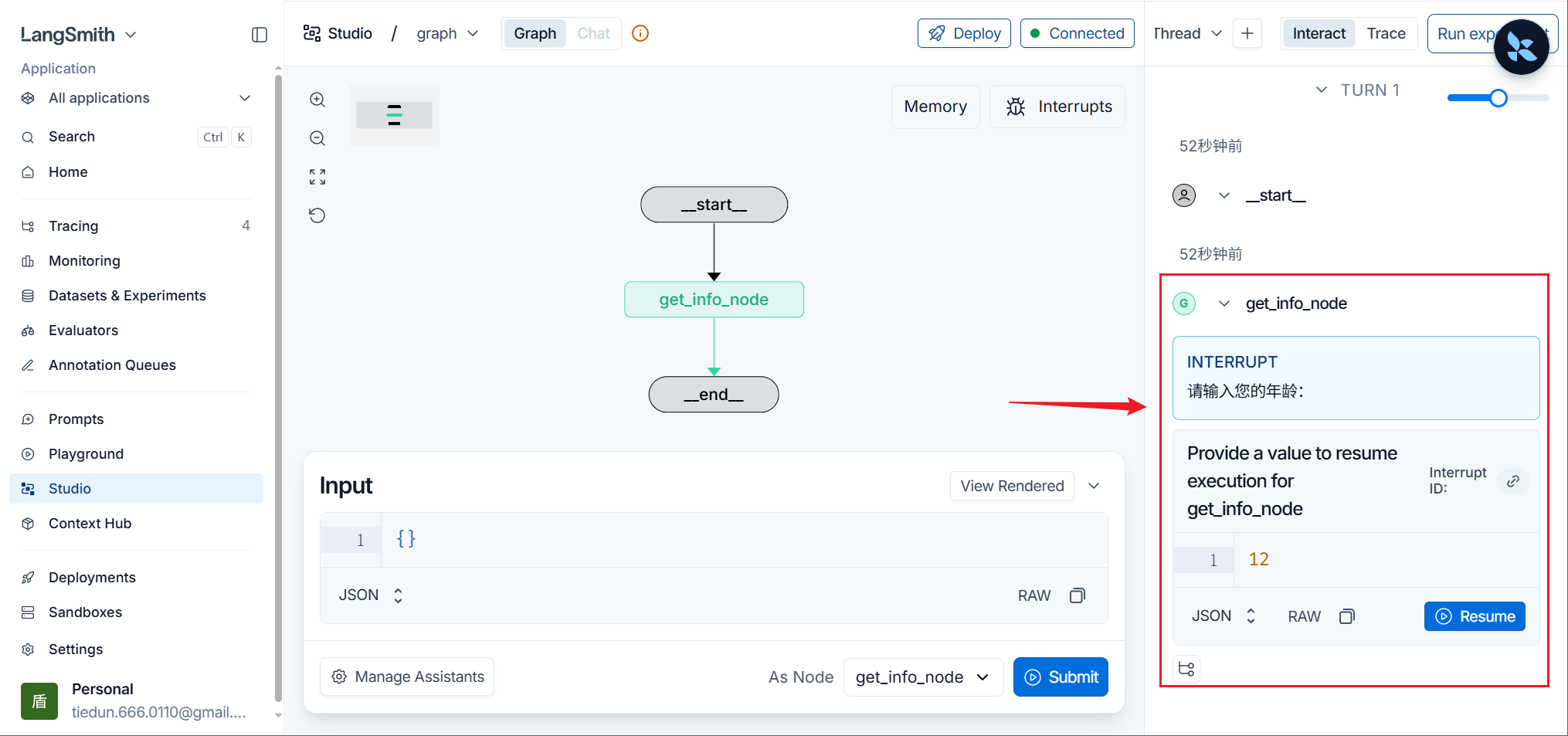Open Evaluators page
The height and width of the screenshot is (736, 1568).
(136, 331)
